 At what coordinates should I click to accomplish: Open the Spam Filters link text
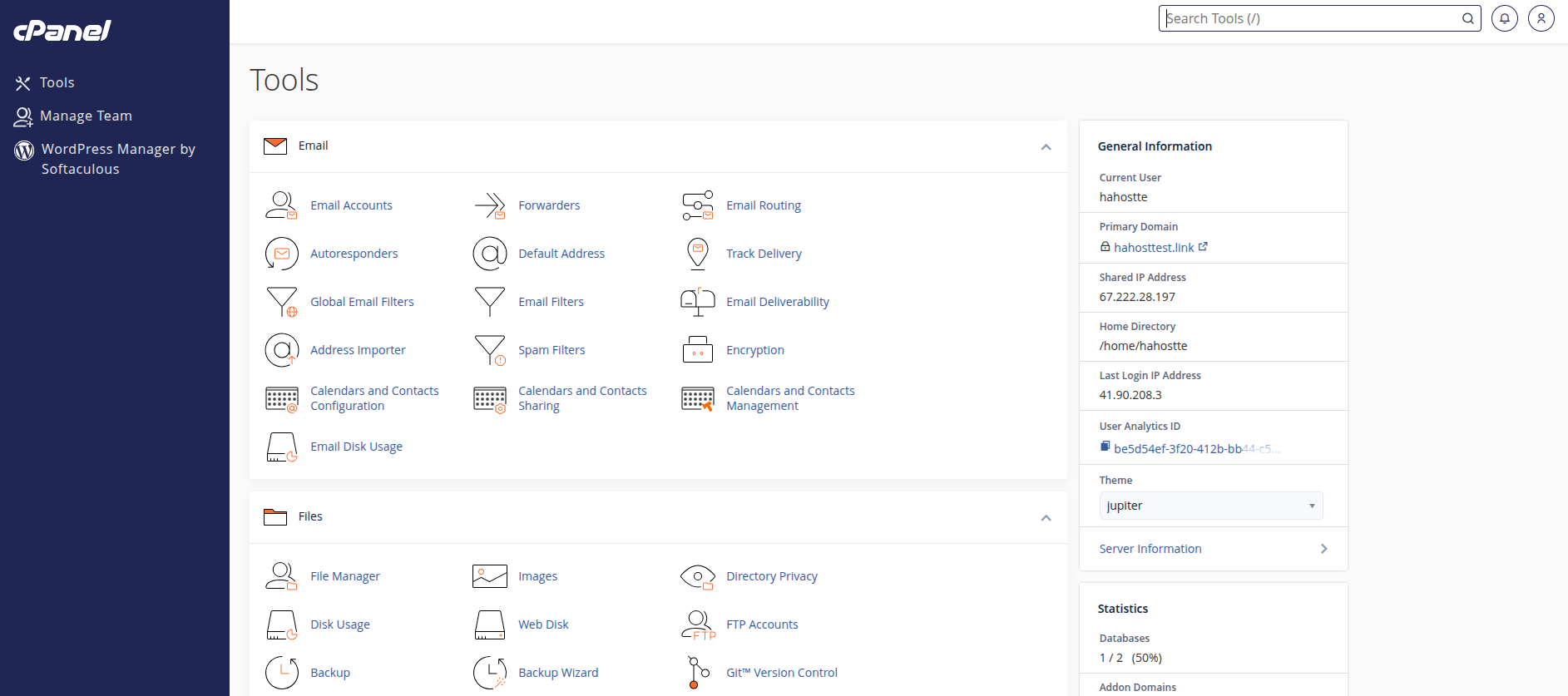point(552,350)
